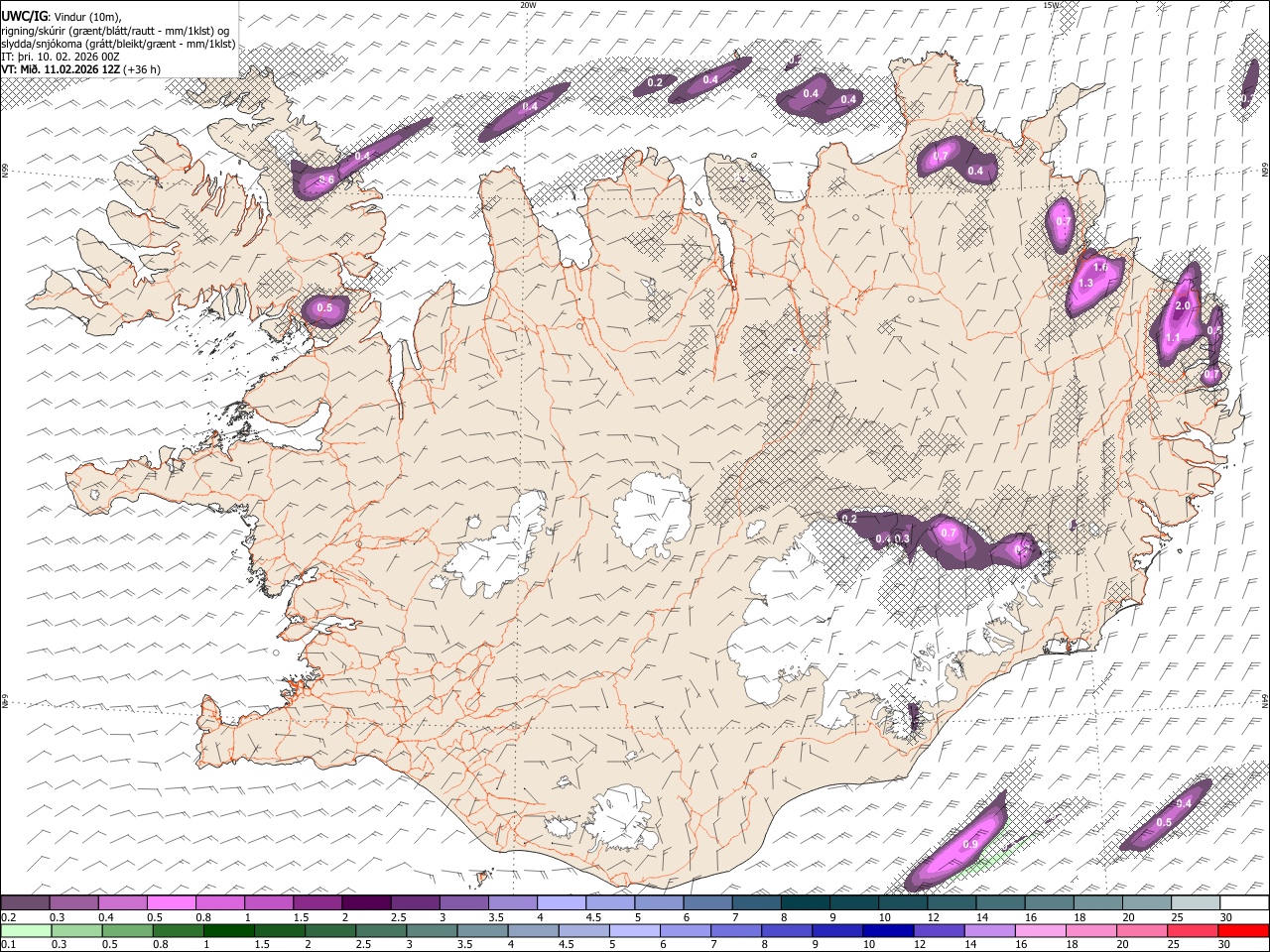Select top-row swatch between 1 and 1.5
The width and height of the screenshot is (1270, 952).
pos(268,902)
